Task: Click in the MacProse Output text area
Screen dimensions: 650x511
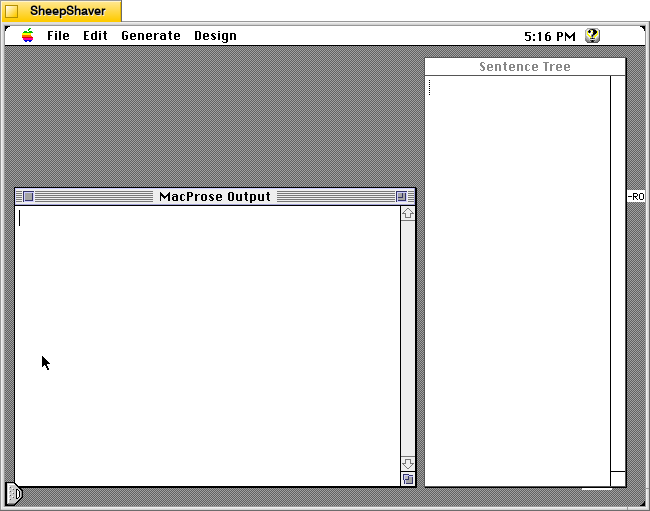Action: 208,346
